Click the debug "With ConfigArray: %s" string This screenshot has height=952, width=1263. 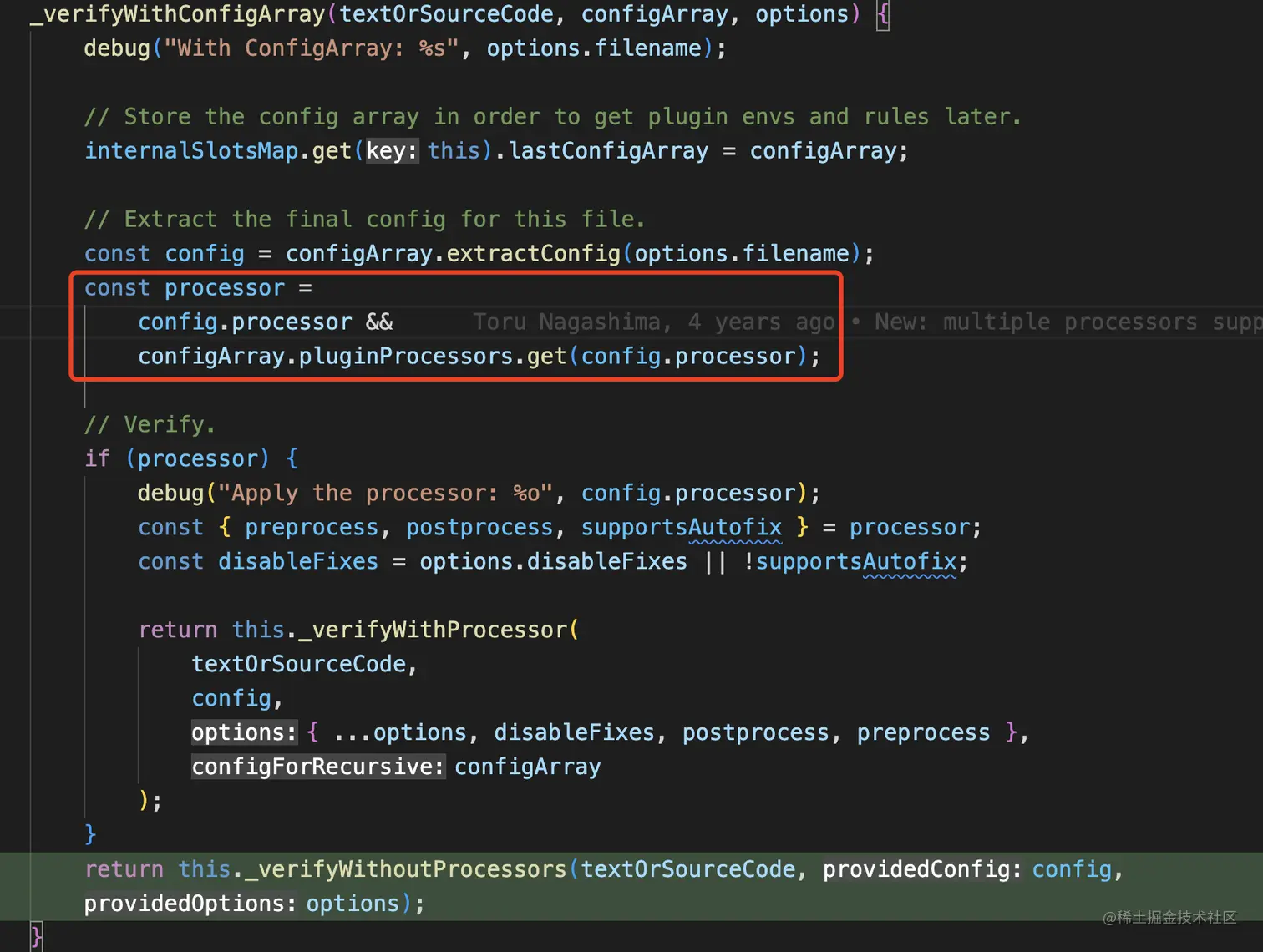coord(311,48)
